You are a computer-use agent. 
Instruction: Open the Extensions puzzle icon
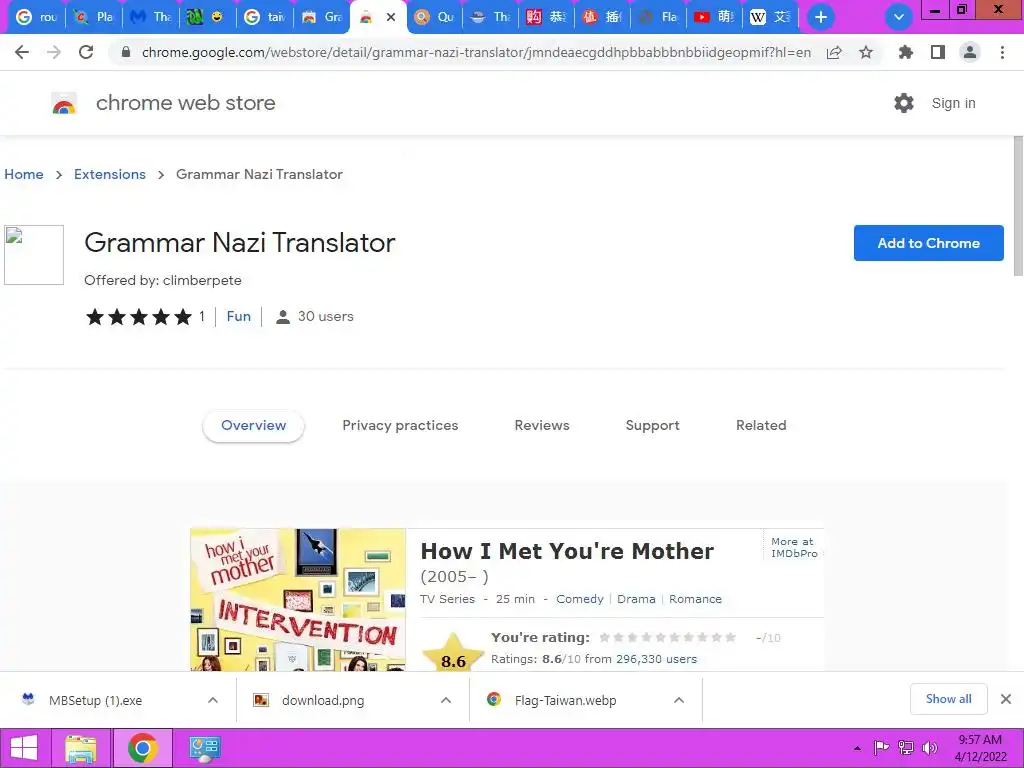pyautogui.click(x=905, y=52)
